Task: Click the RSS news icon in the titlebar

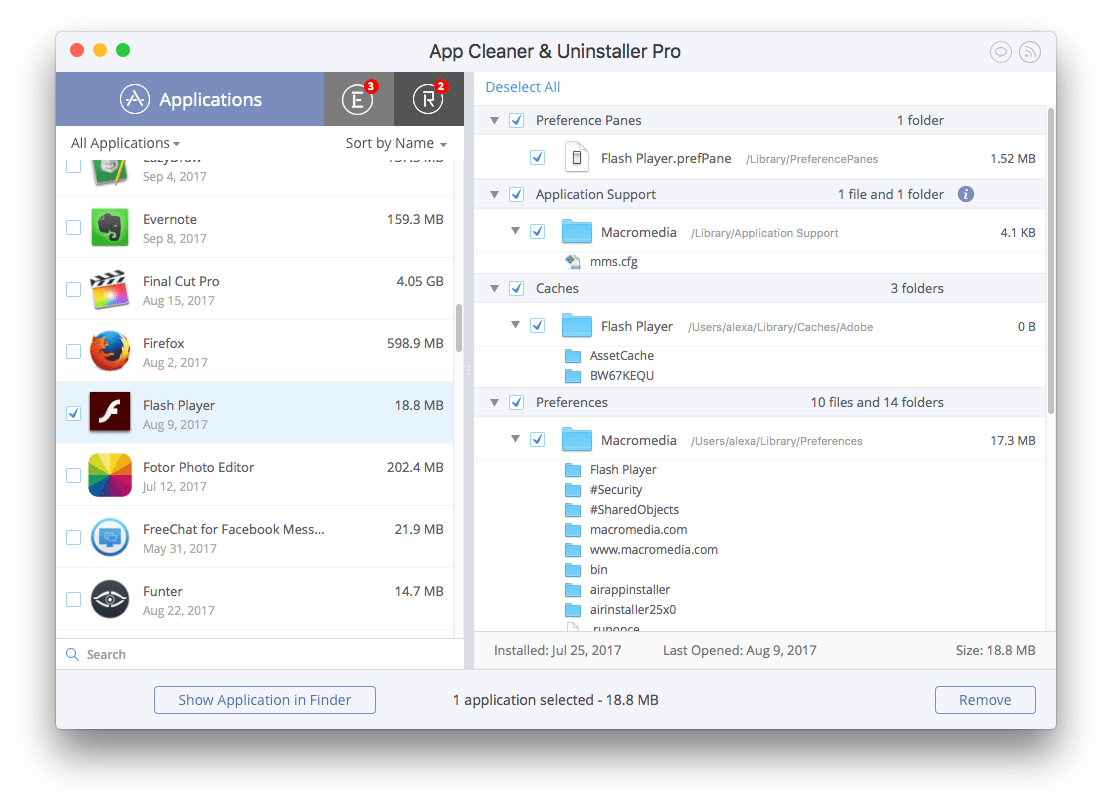Action: pyautogui.click(x=1030, y=52)
